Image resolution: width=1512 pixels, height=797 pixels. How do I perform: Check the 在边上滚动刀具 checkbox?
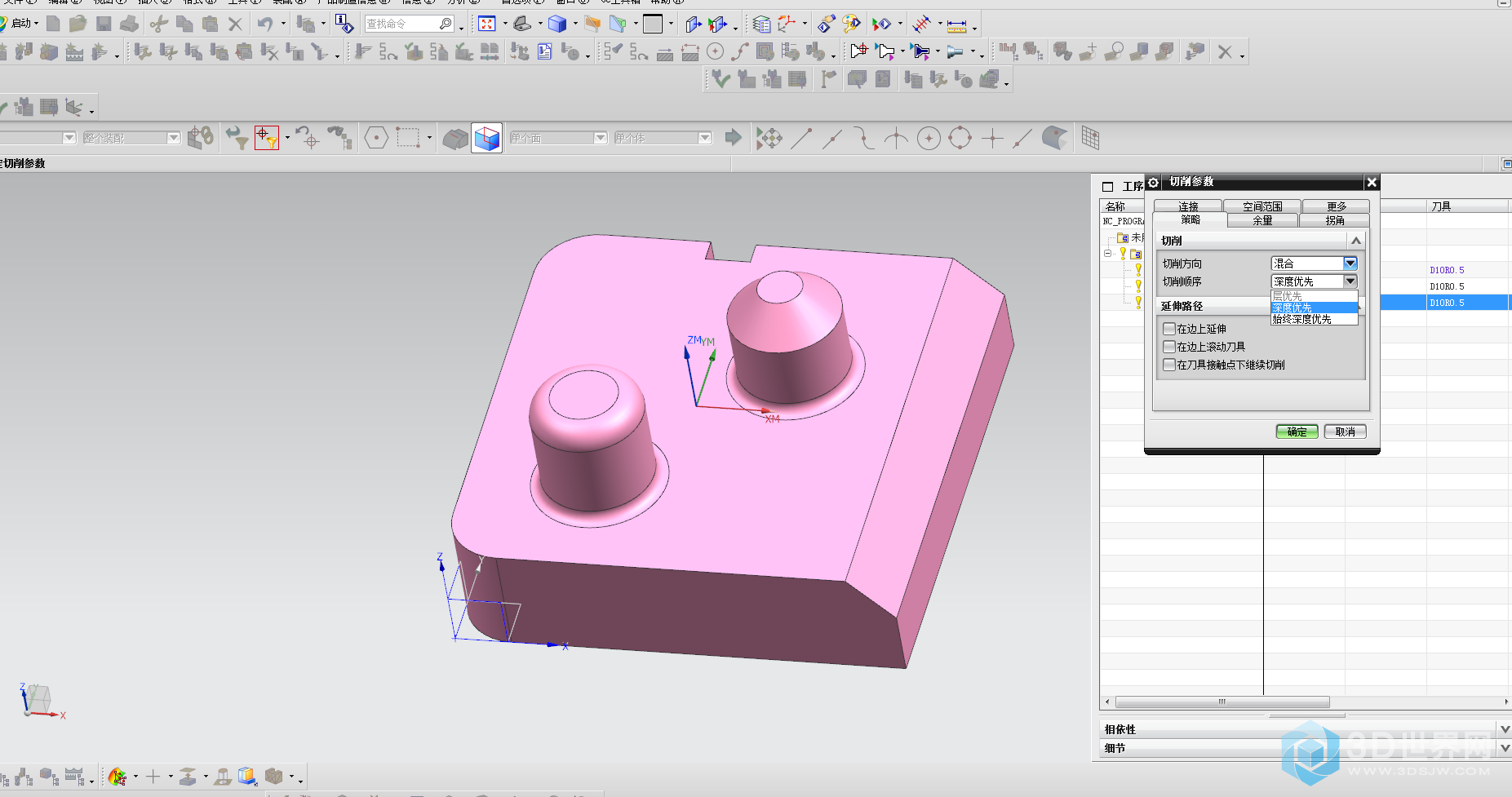1169,347
